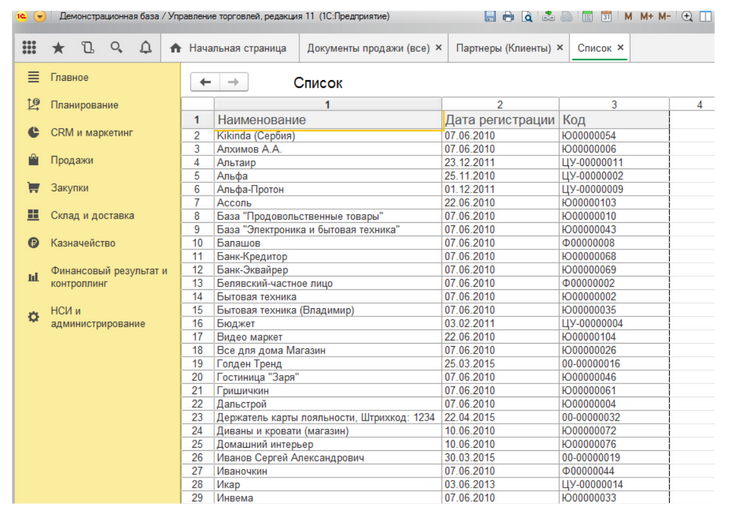Click the Save (floppy disk) icon

click(490, 17)
